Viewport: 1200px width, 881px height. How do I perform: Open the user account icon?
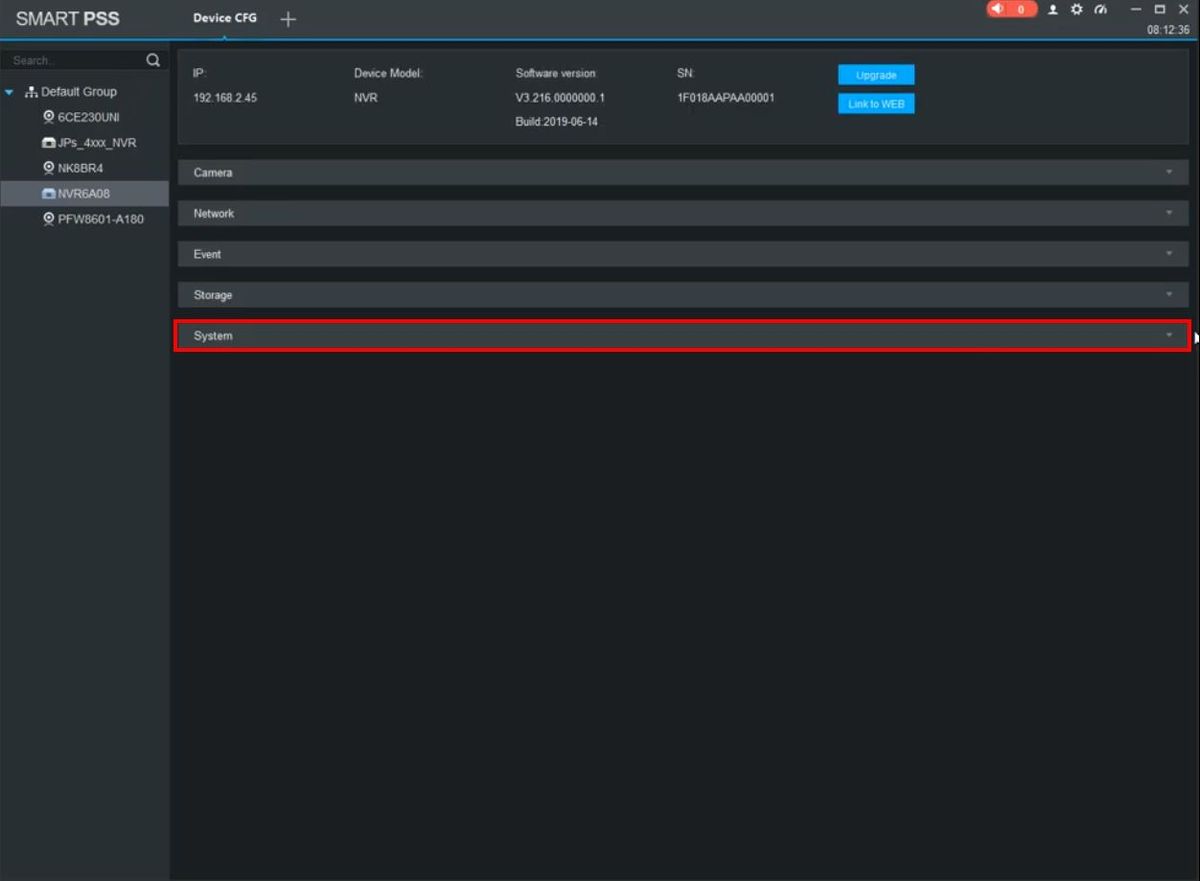[1053, 9]
